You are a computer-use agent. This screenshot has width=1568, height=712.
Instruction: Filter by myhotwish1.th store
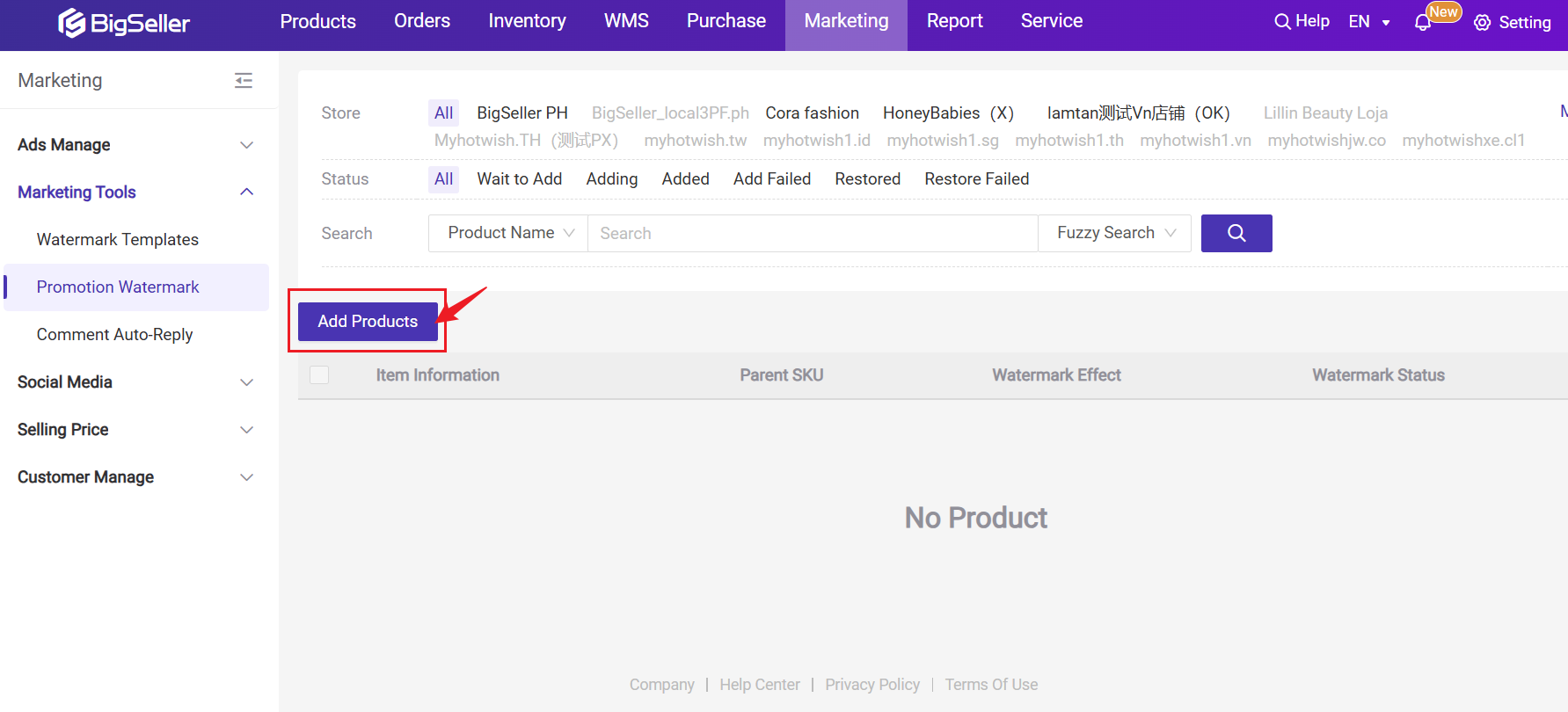[x=1069, y=141]
